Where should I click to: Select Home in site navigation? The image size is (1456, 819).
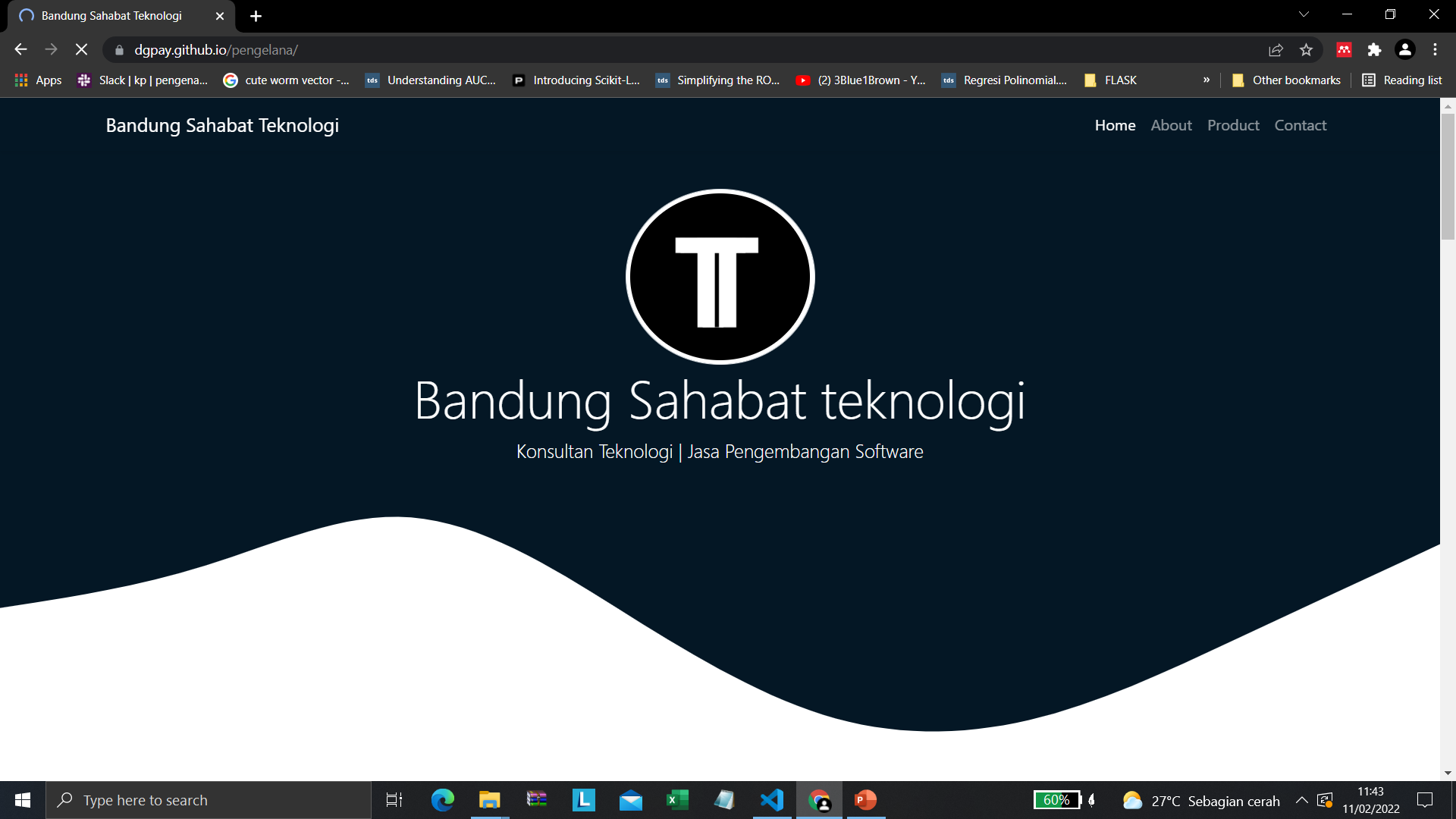click(x=1115, y=126)
